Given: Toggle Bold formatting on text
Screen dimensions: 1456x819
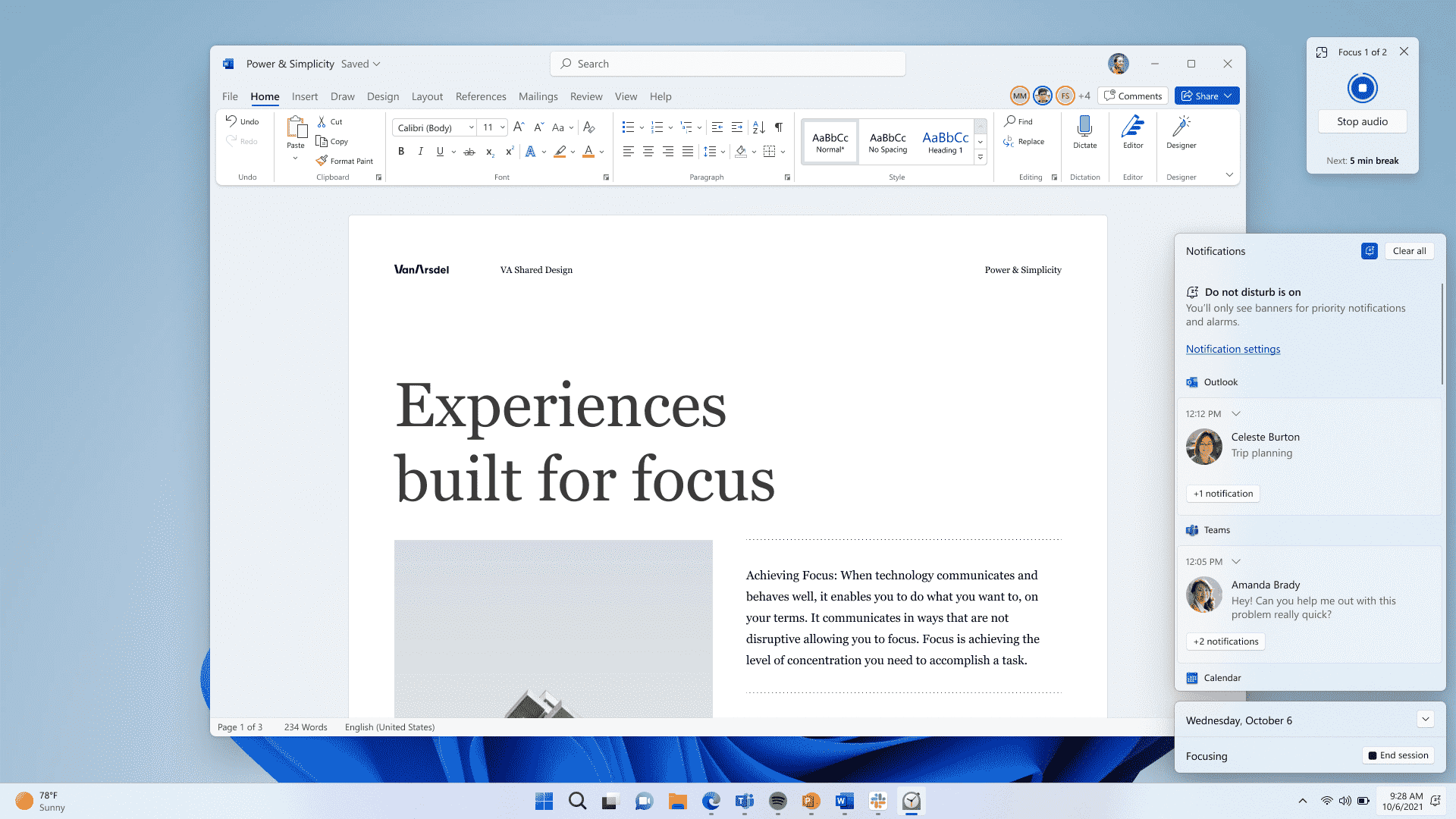Looking at the screenshot, I should (x=401, y=151).
